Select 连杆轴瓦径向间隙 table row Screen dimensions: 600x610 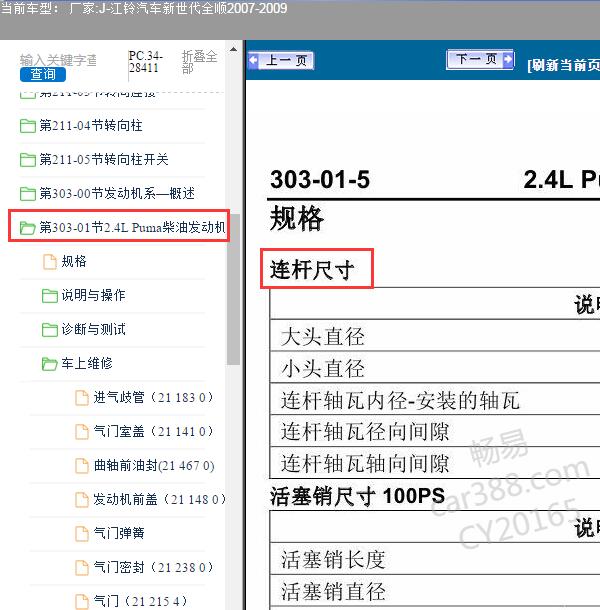tap(435, 431)
